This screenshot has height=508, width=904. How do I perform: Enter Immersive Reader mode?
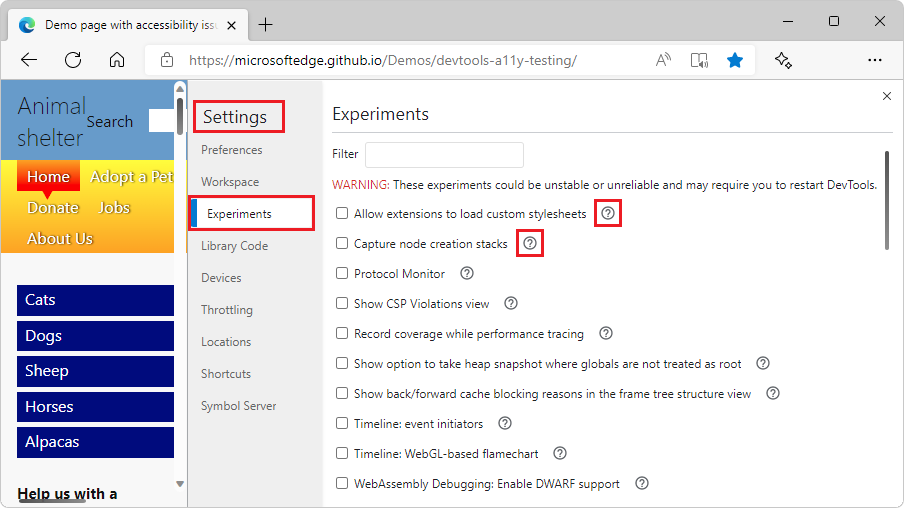(x=699, y=60)
